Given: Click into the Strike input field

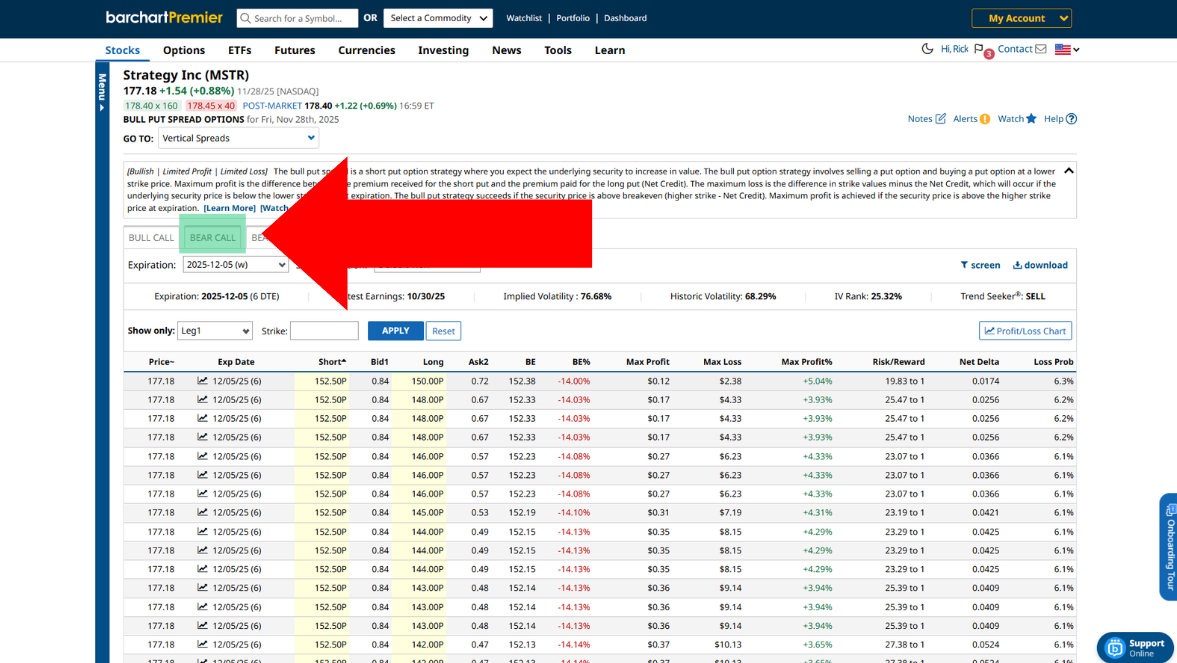Looking at the screenshot, I should pyautogui.click(x=324, y=331).
